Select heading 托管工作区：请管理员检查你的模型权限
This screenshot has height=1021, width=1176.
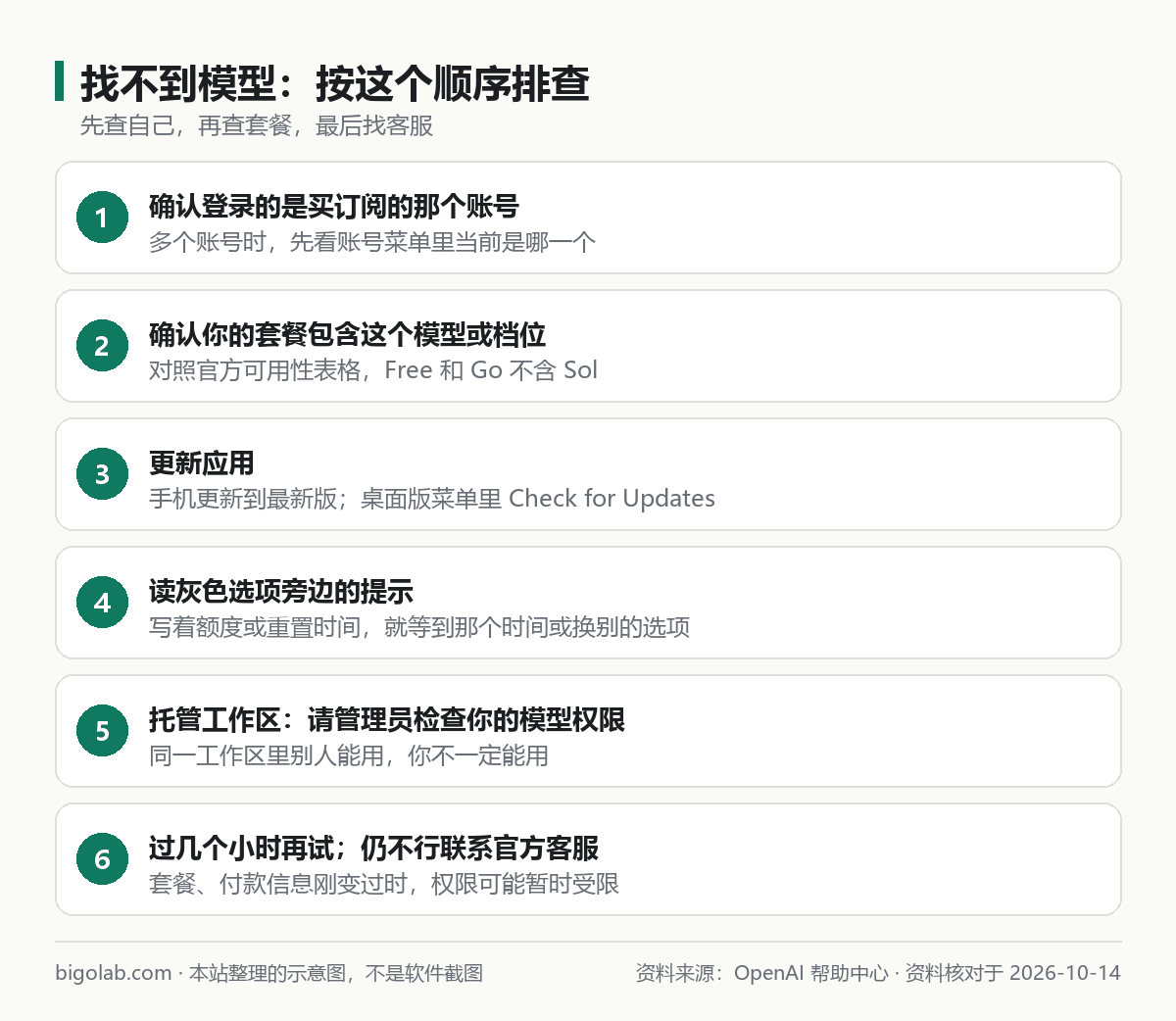tap(387, 720)
